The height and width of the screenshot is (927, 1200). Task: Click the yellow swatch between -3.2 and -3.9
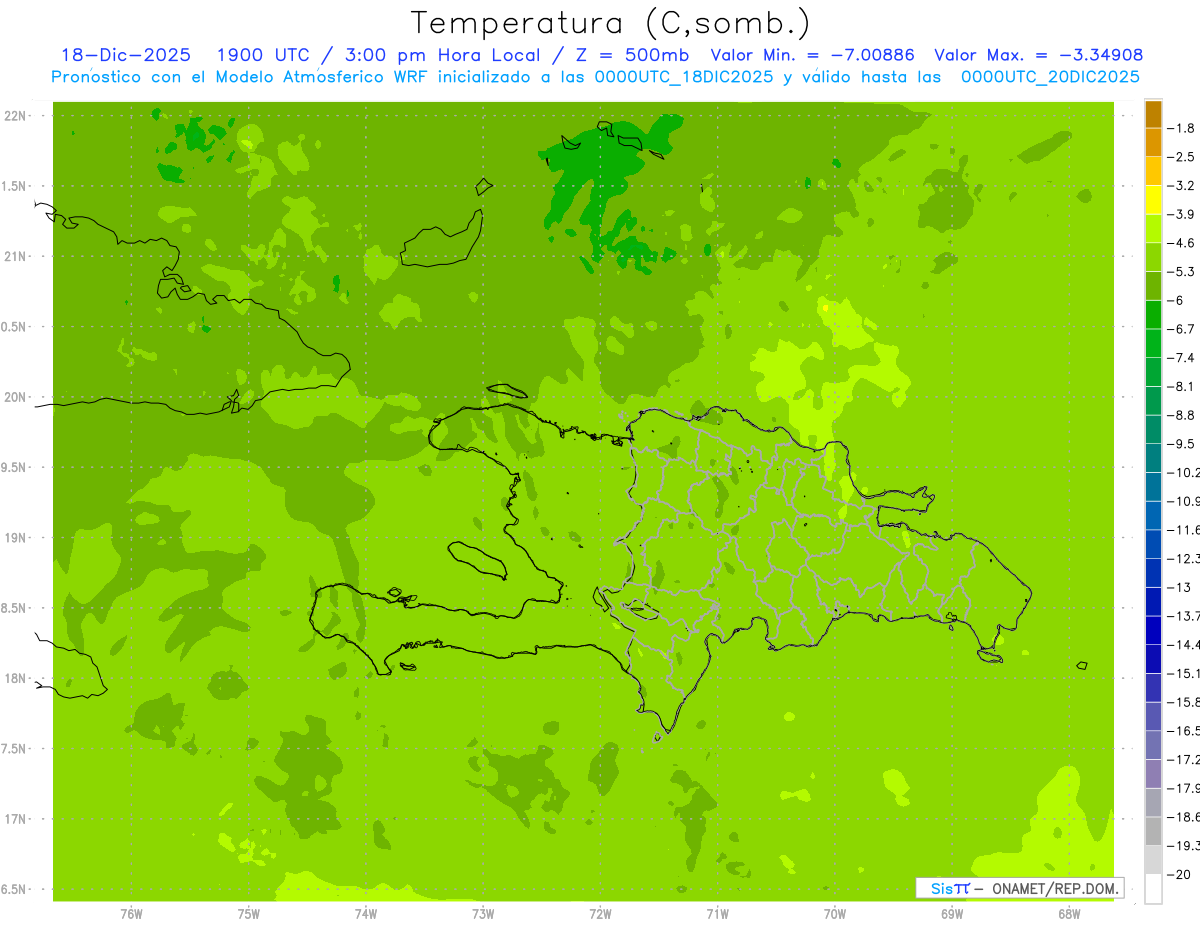pyautogui.click(x=1153, y=200)
